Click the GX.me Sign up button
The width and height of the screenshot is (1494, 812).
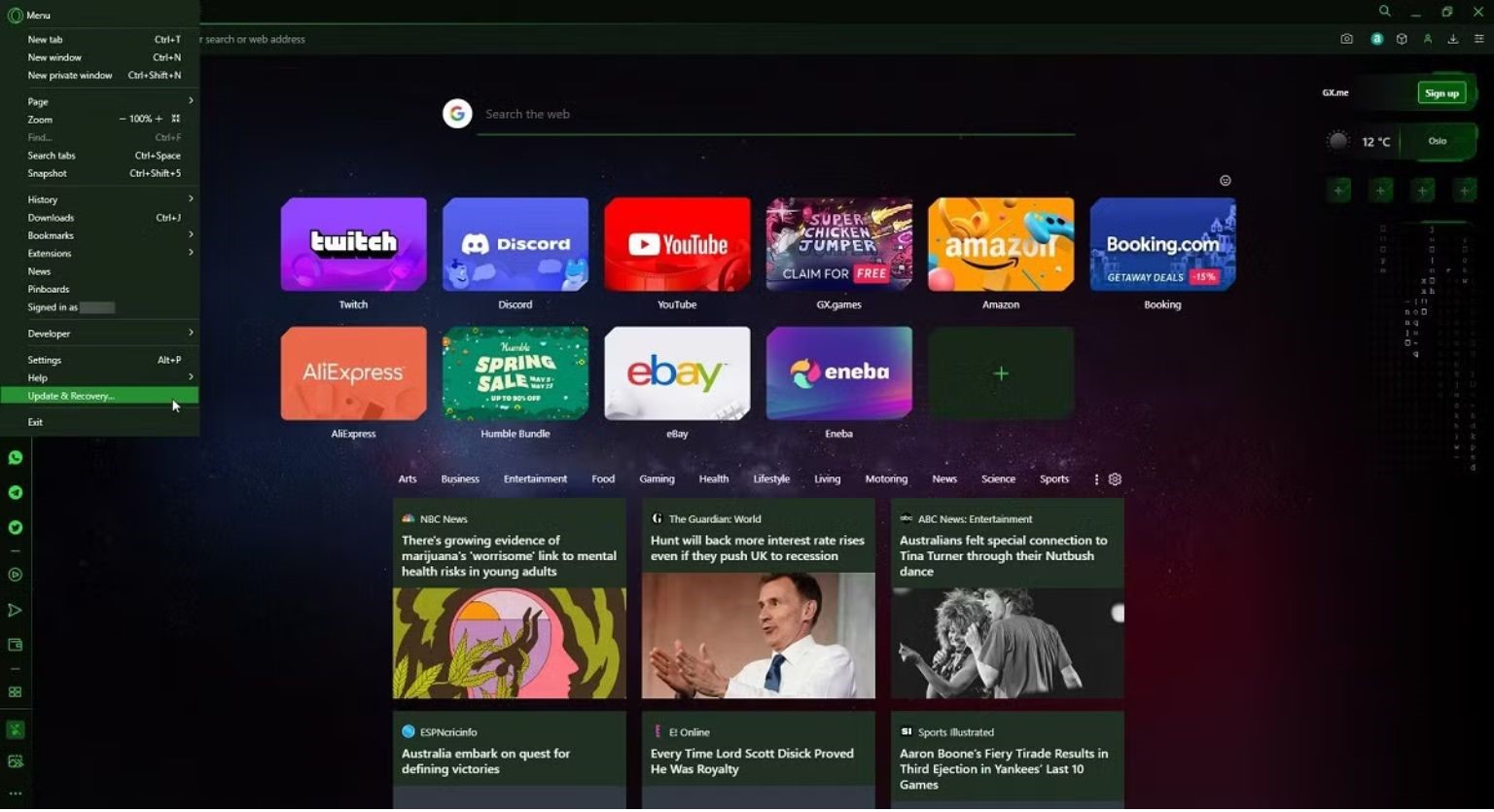(x=1441, y=93)
